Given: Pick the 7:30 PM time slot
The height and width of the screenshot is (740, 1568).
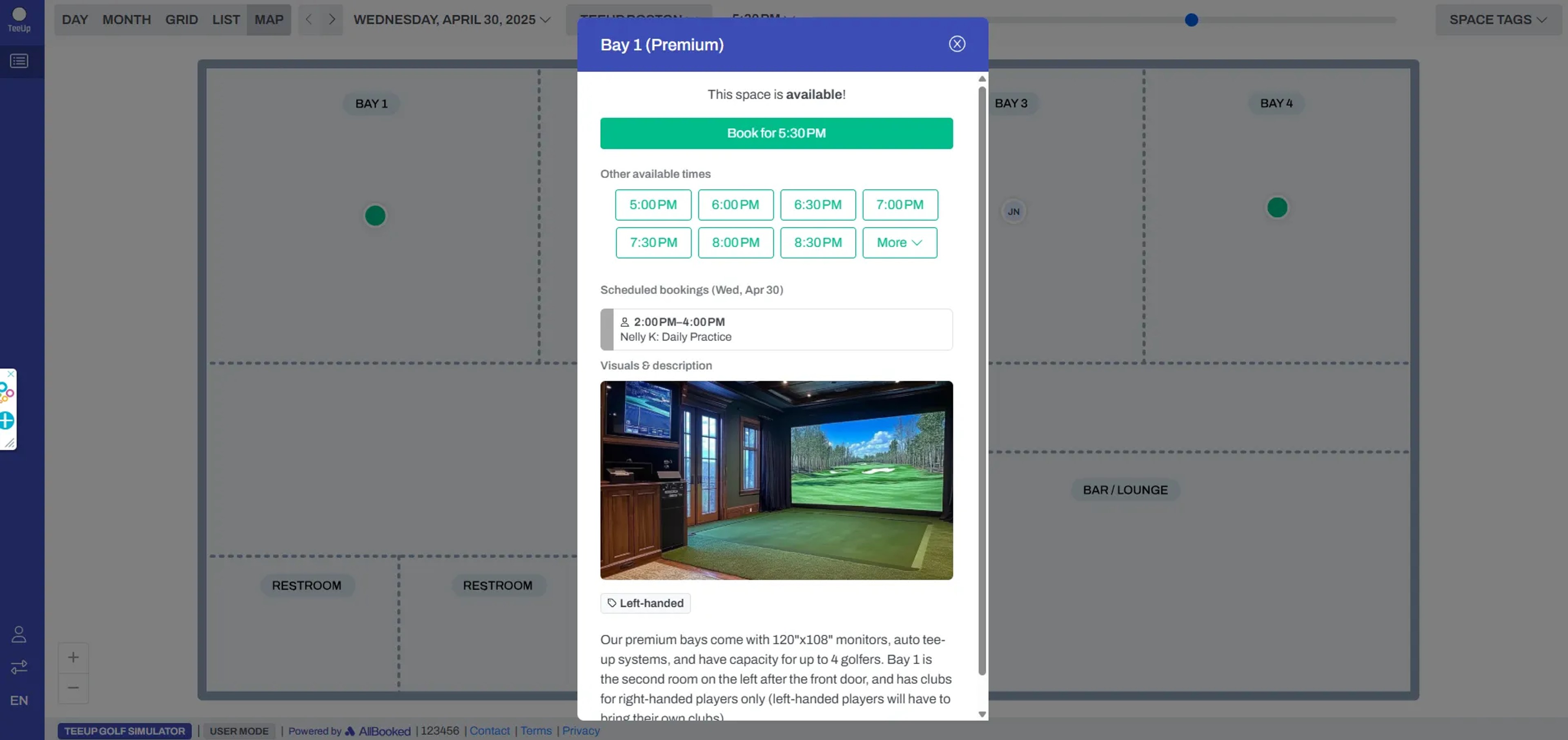Looking at the screenshot, I should [x=653, y=243].
